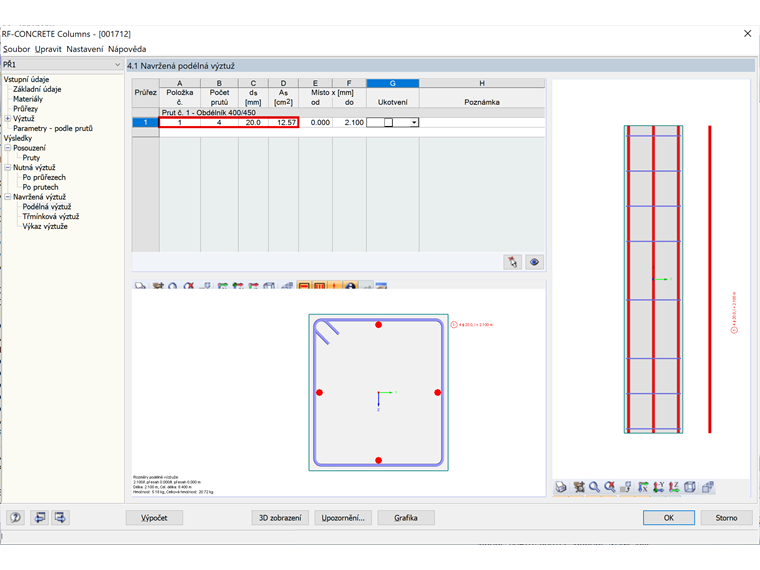Open the Upravit menu
Viewport: 760px width, 570px height.
(48, 49)
